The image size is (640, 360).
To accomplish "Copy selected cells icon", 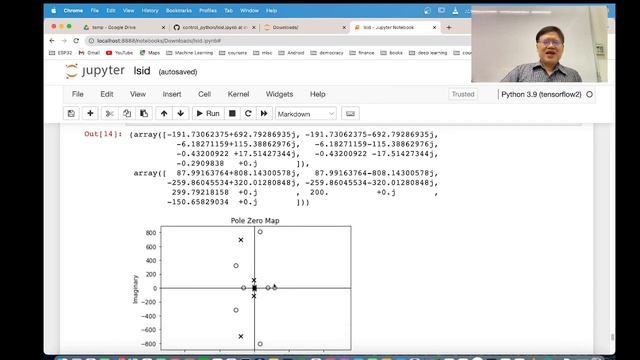I will (x=127, y=113).
